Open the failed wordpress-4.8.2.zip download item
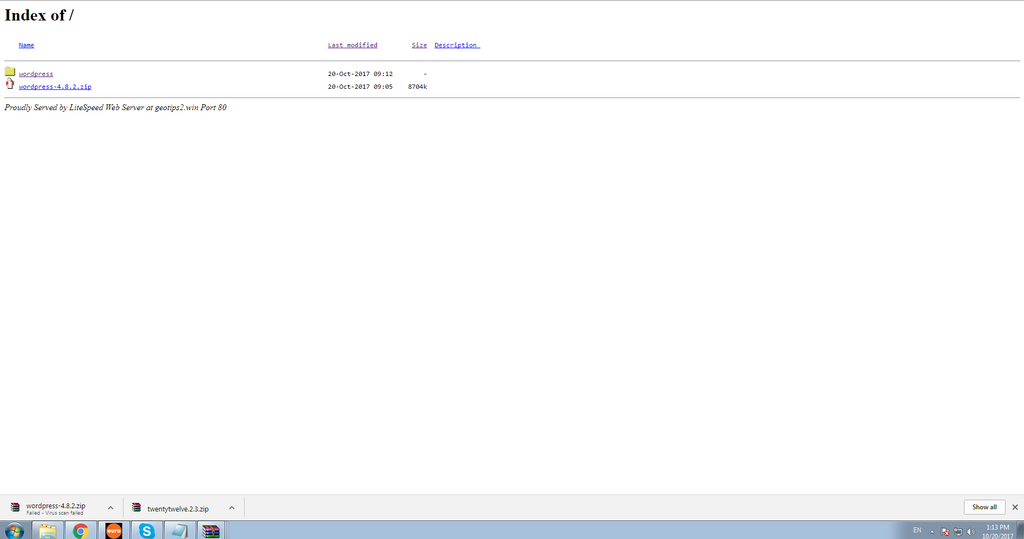 [55, 508]
